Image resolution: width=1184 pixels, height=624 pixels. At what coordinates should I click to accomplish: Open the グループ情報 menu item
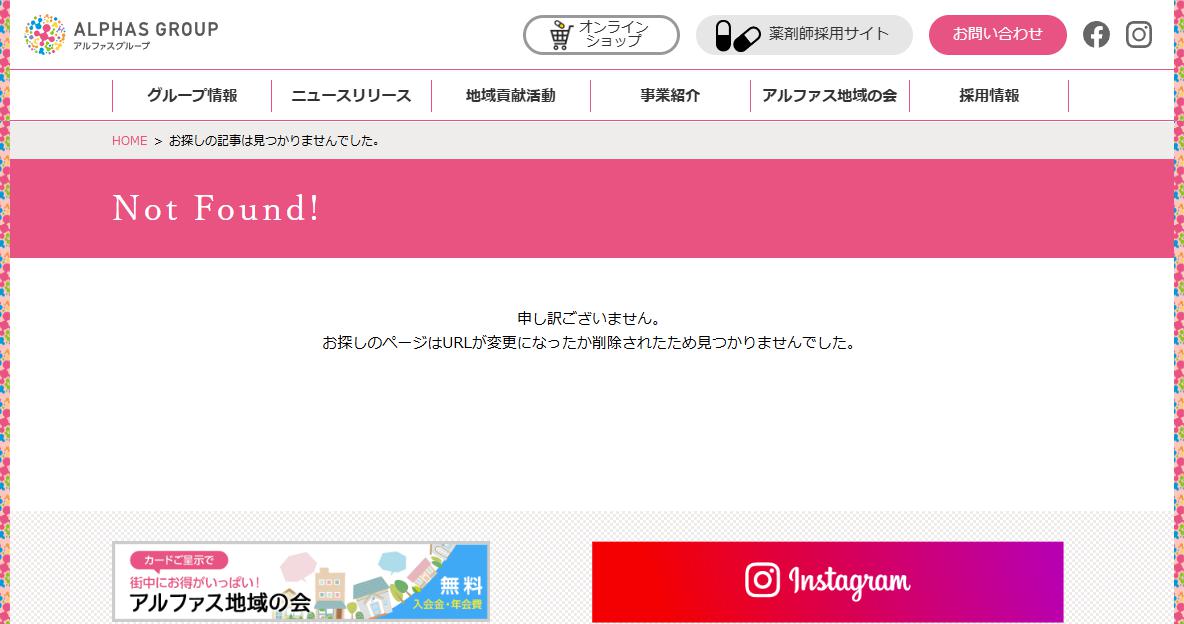pos(192,96)
